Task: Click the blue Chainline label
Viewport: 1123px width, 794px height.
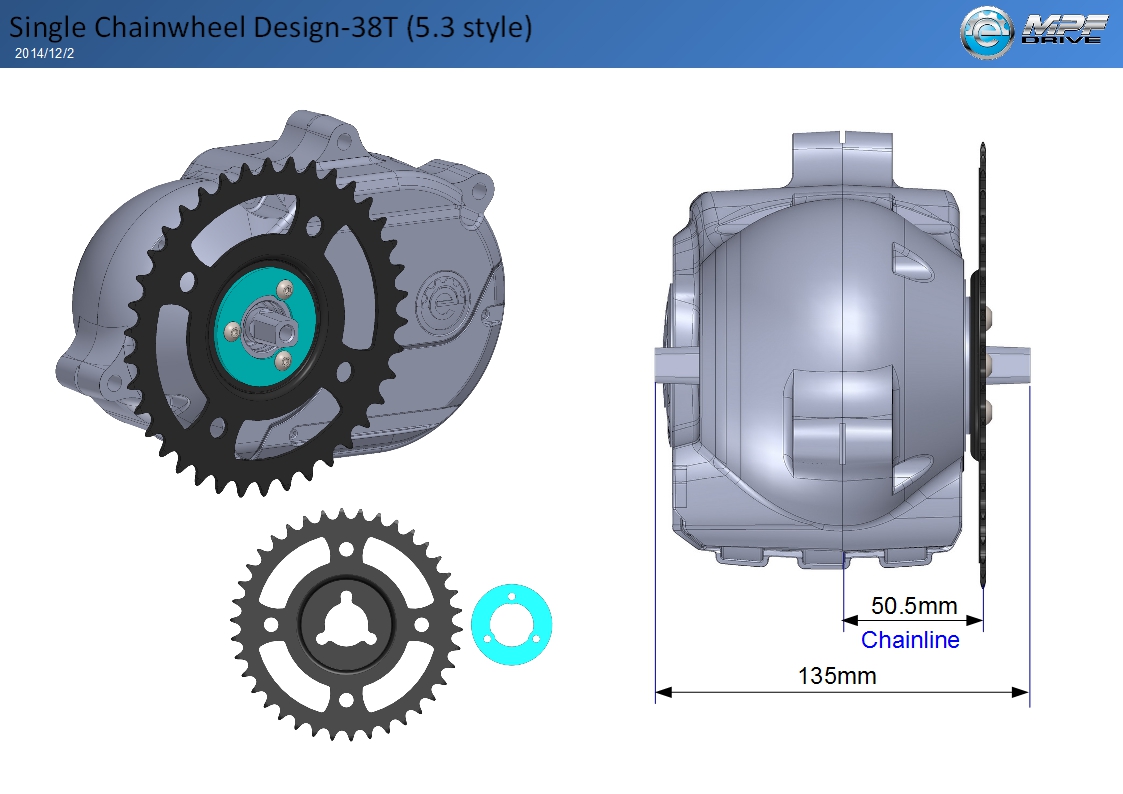Action: coord(910,639)
